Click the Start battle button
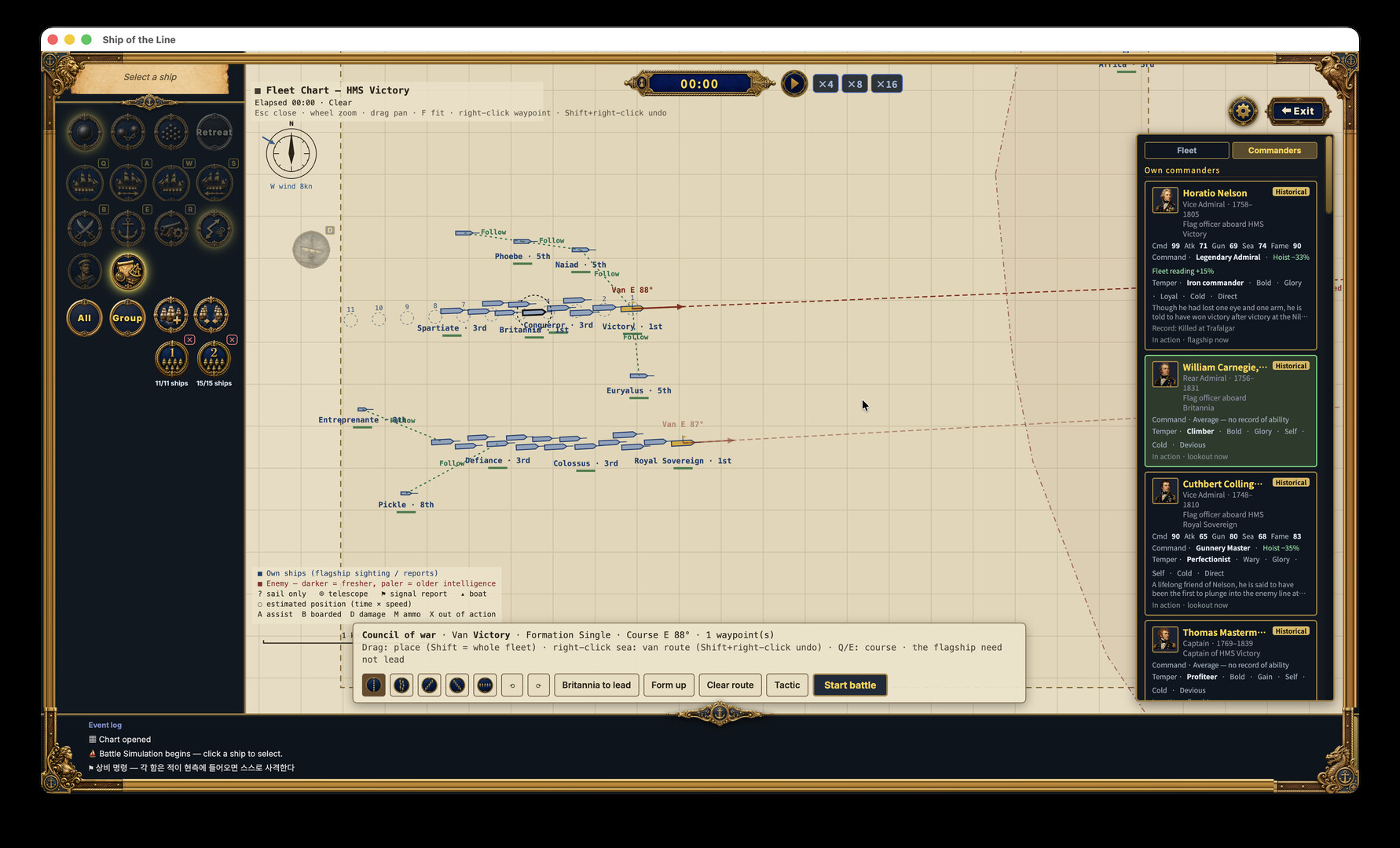This screenshot has height=848, width=1400. pyautogui.click(x=850, y=685)
